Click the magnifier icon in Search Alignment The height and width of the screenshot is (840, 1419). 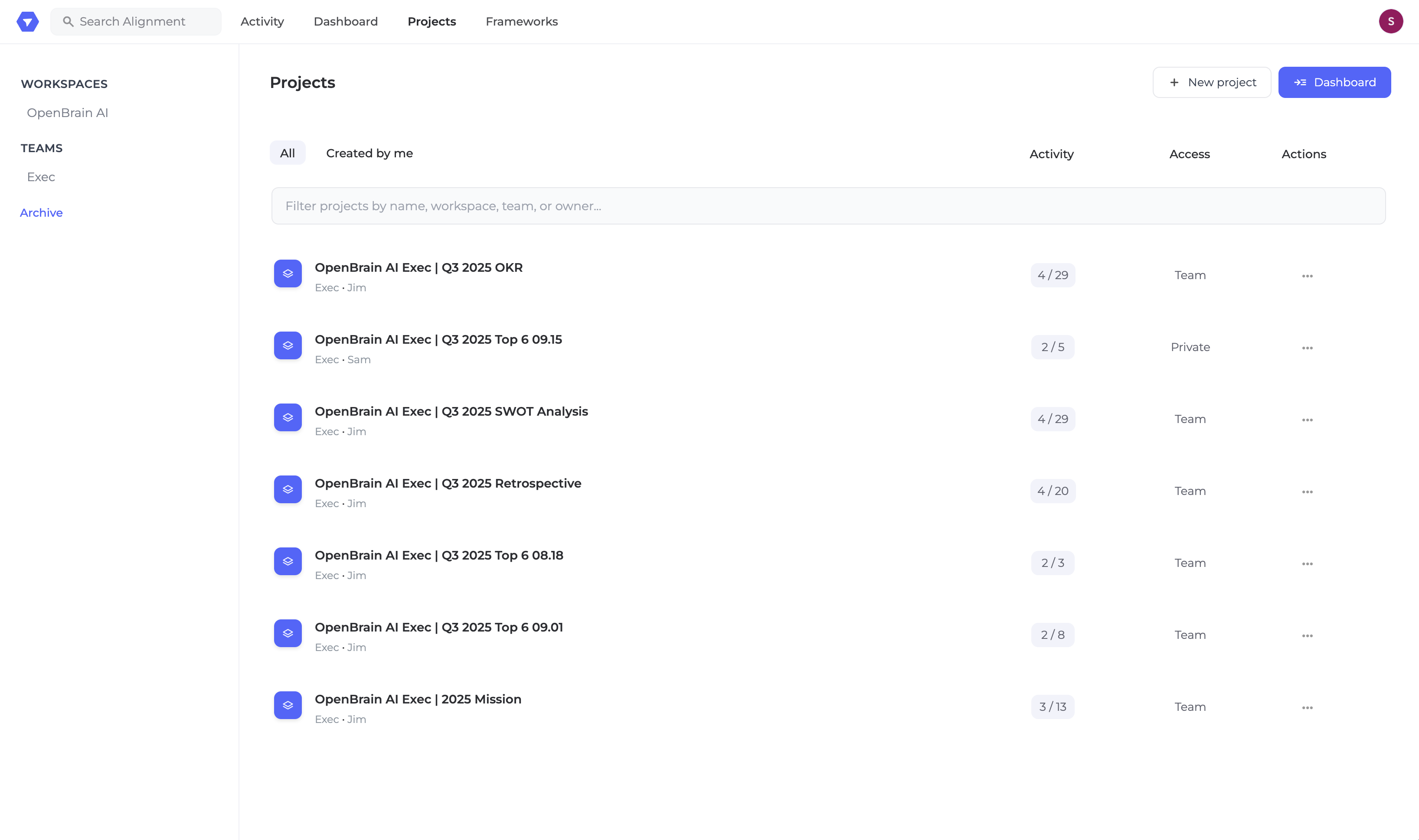tap(68, 22)
